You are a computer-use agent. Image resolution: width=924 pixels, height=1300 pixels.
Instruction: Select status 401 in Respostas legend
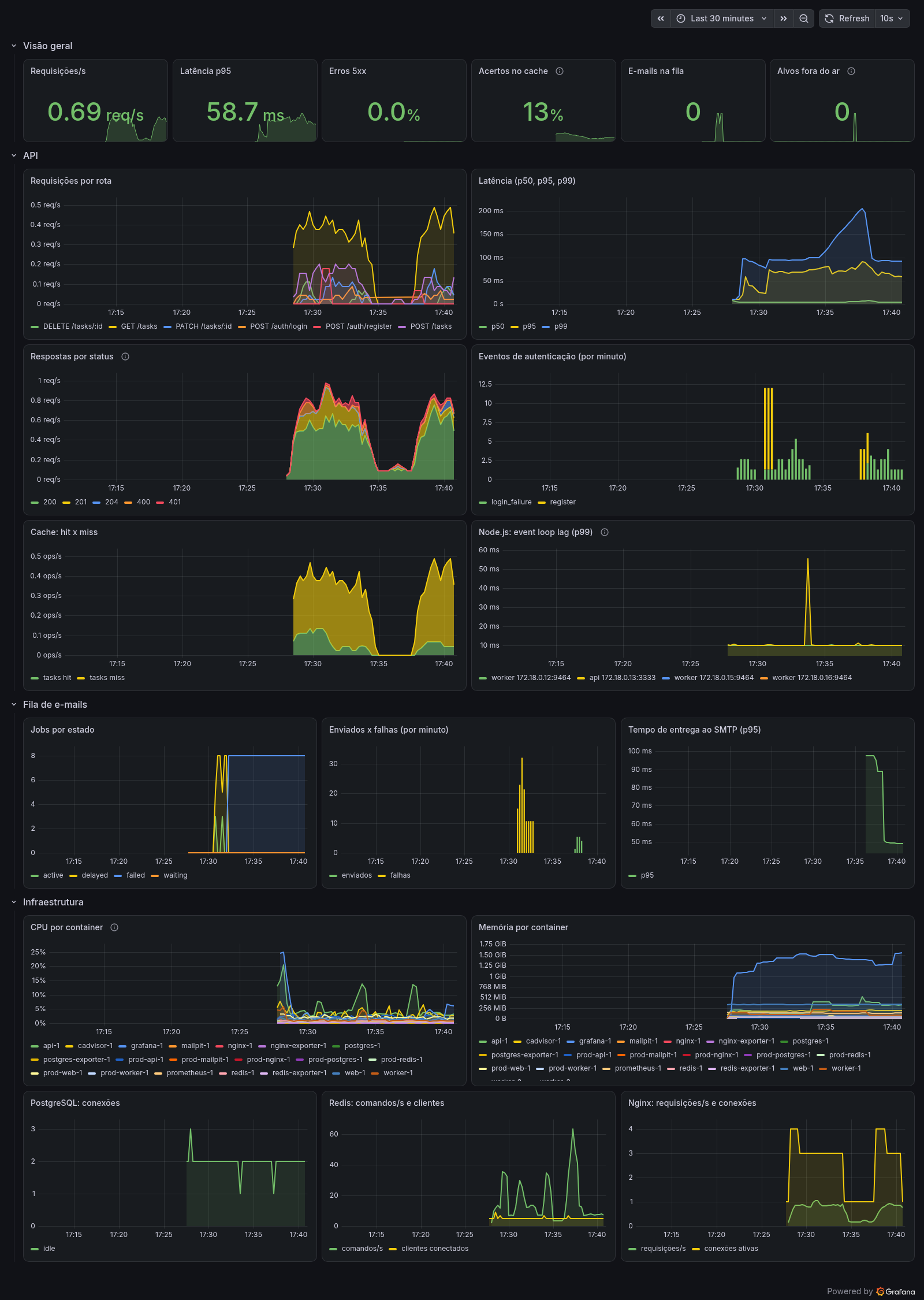click(x=175, y=502)
